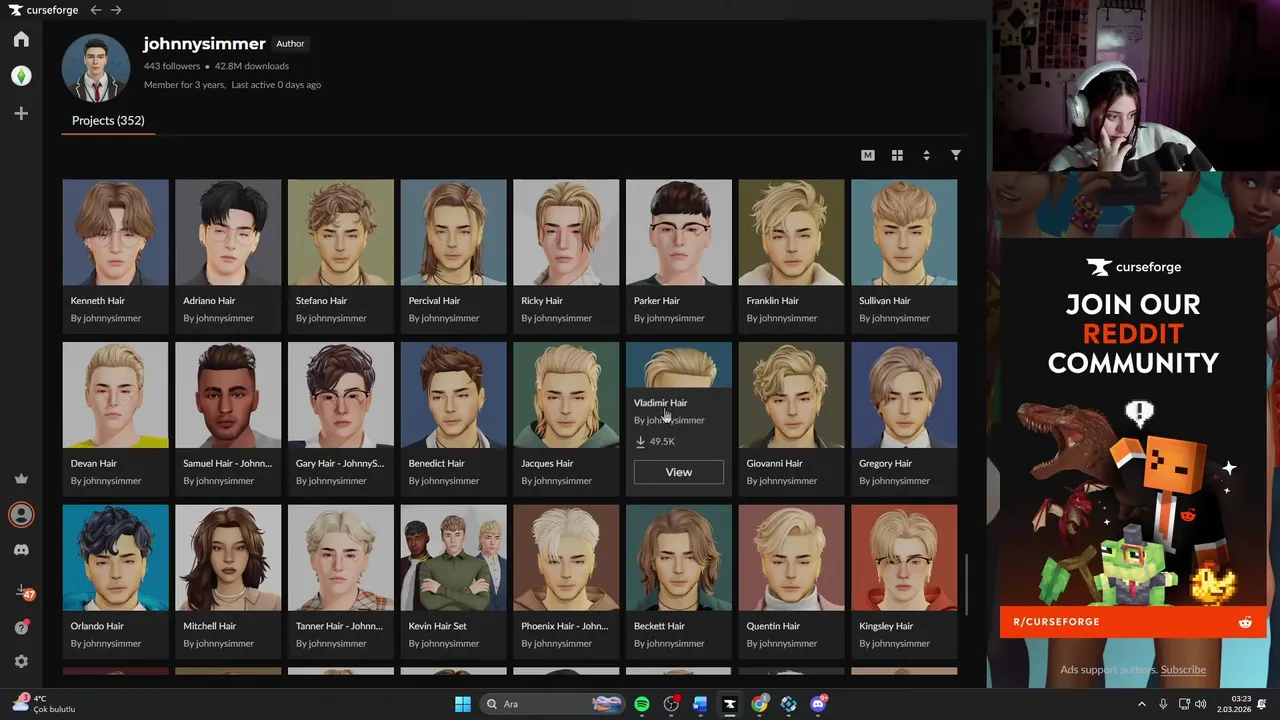Open settings gear in sidebar
The width and height of the screenshot is (1280, 720).
21,662
